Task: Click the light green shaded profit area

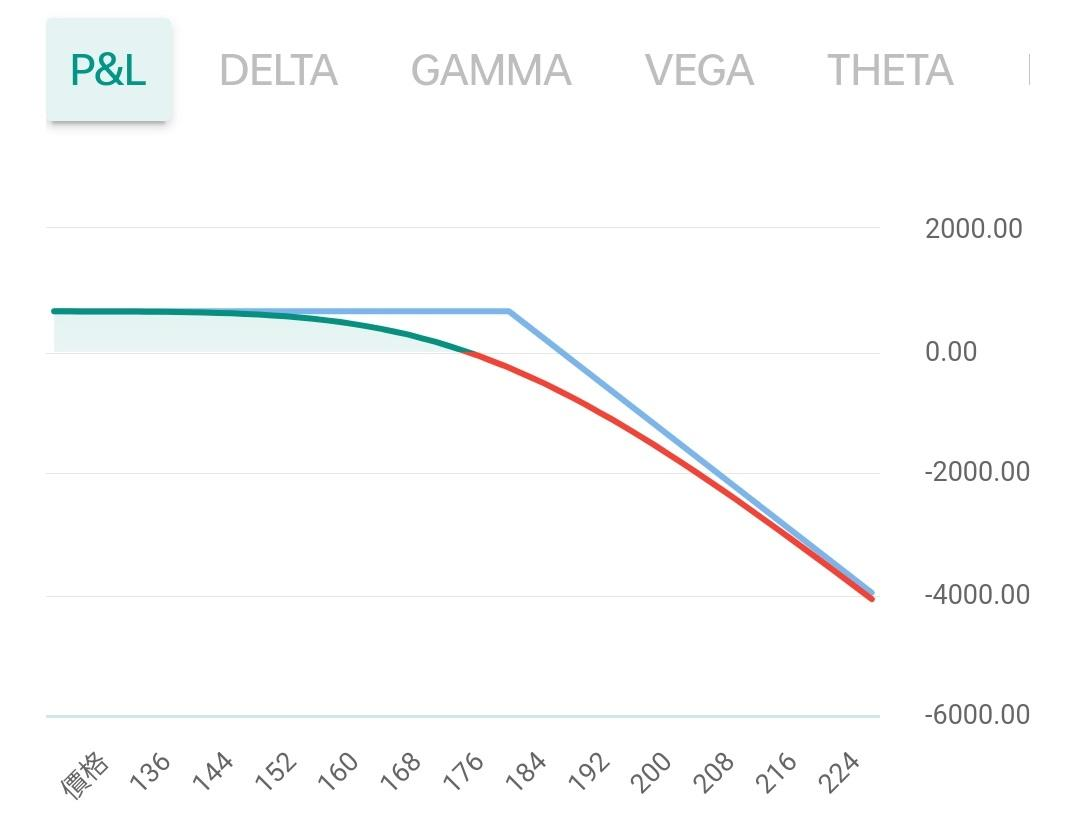Action: coord(200,333)
